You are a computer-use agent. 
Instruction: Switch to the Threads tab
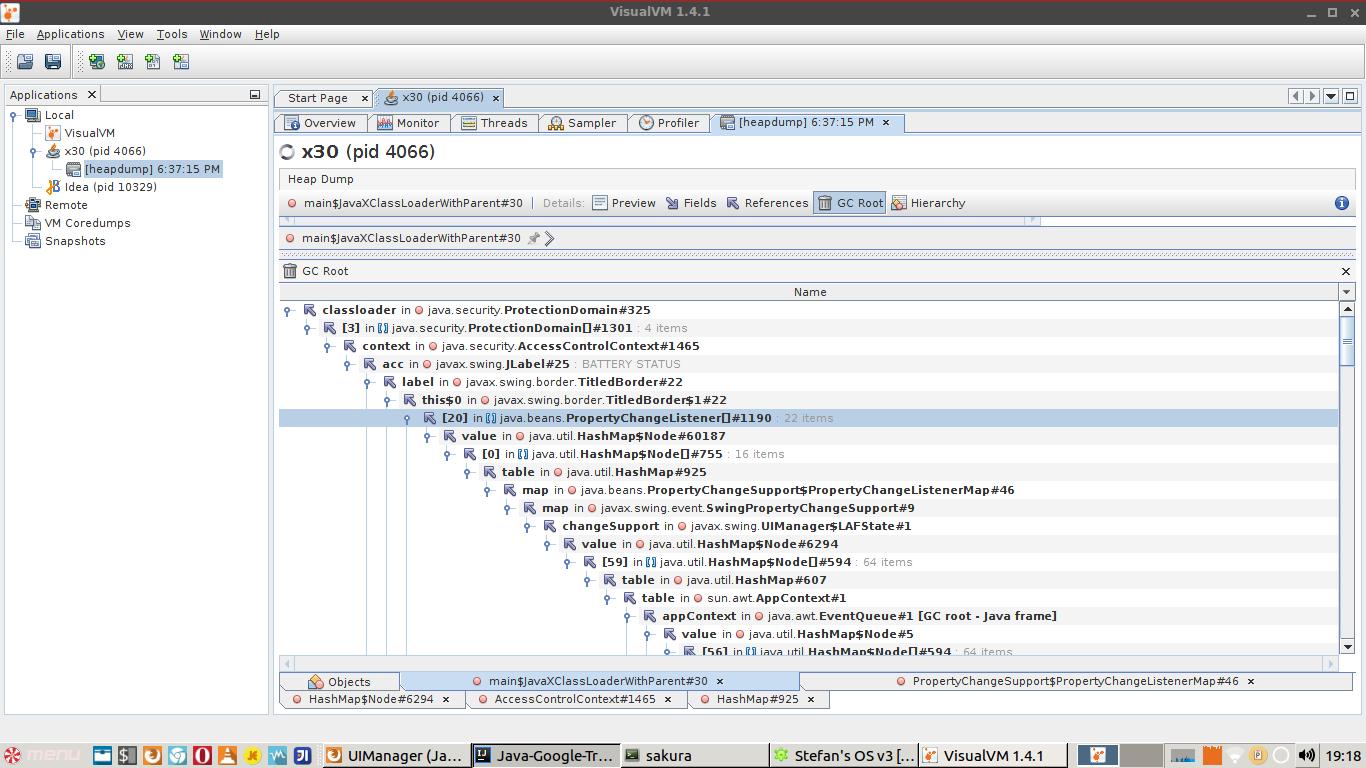coord(493,123)
